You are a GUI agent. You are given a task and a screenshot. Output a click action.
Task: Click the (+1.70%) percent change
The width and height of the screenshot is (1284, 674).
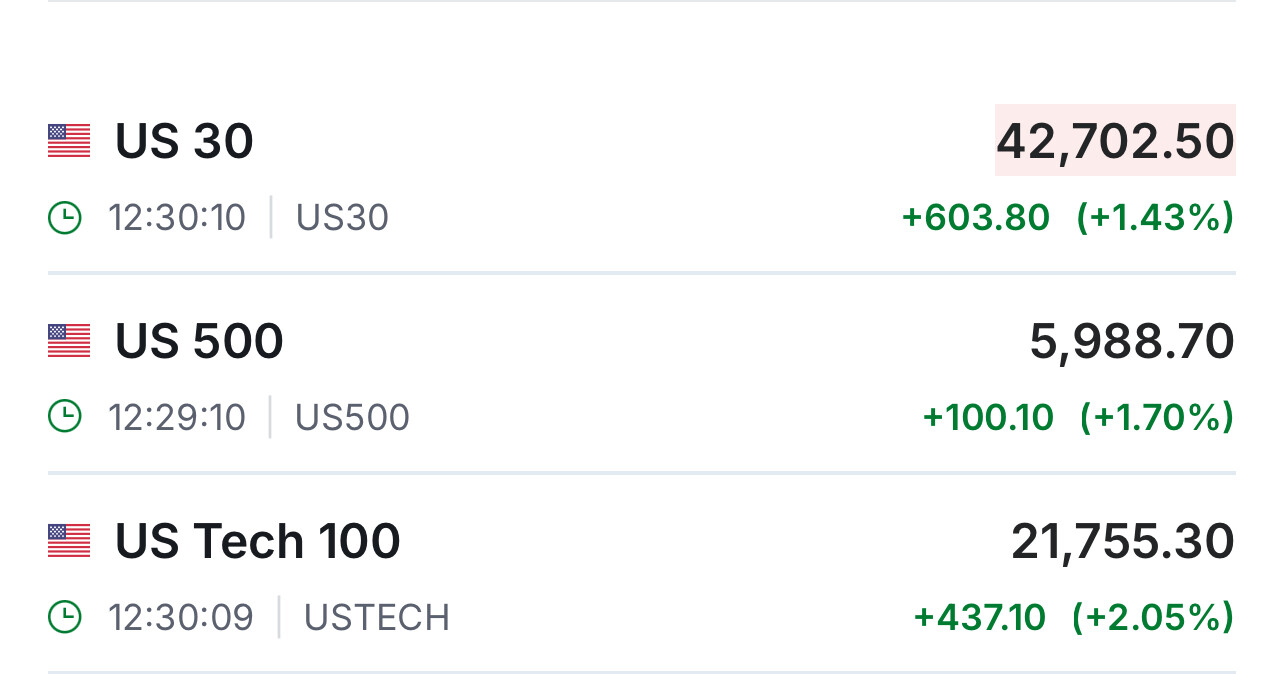(x=1156, y=417)
